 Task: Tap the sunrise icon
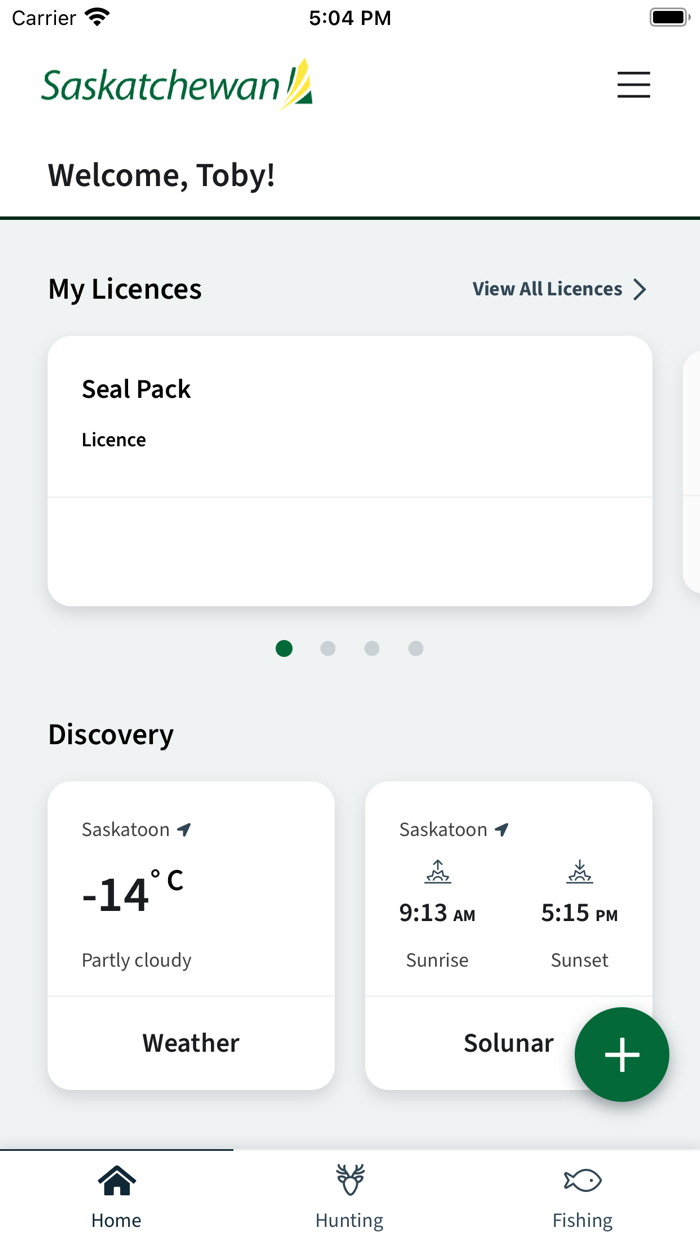(x=437, y=872)
